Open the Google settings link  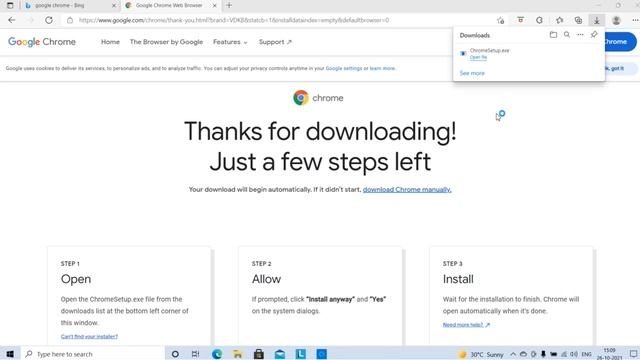point(344,68)
